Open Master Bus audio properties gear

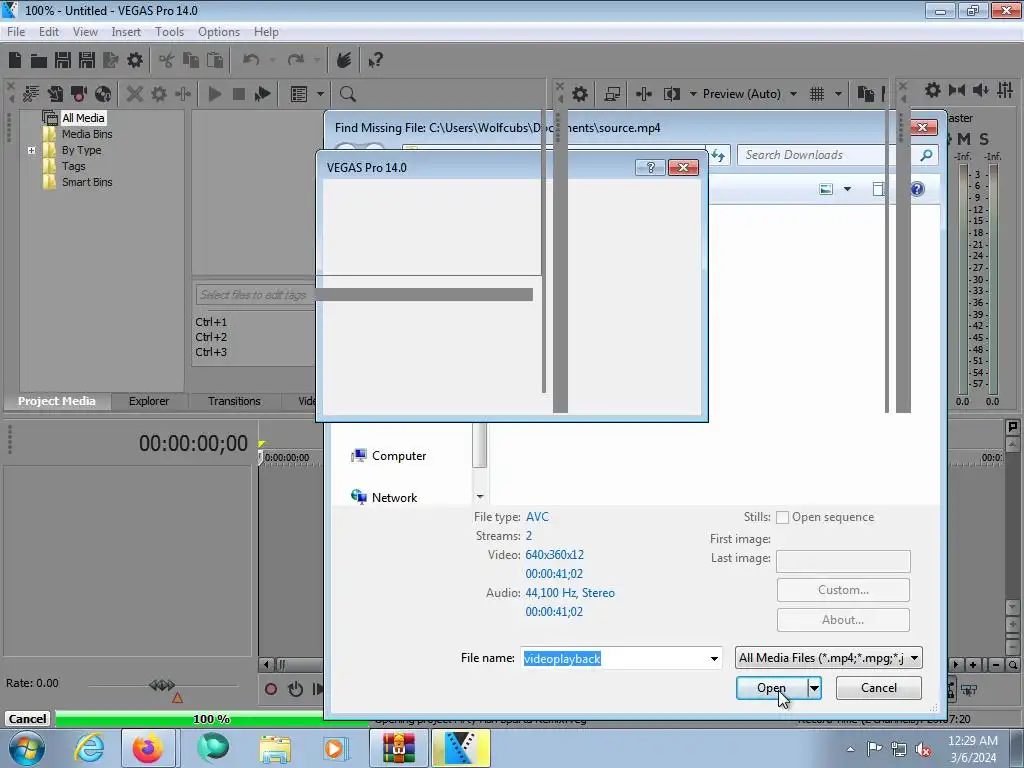pyautogui.click(x=933, y=90)
